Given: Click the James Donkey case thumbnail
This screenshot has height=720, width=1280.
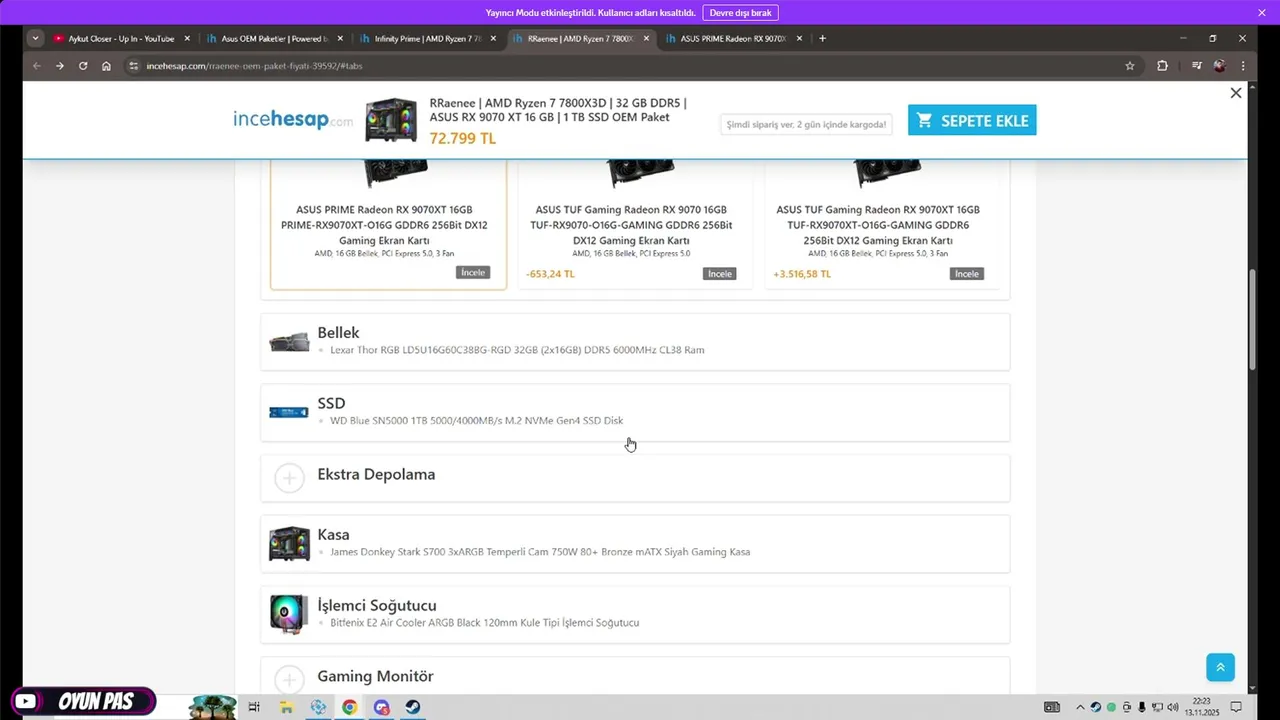Looking at the screenshot, I should 289,544.
